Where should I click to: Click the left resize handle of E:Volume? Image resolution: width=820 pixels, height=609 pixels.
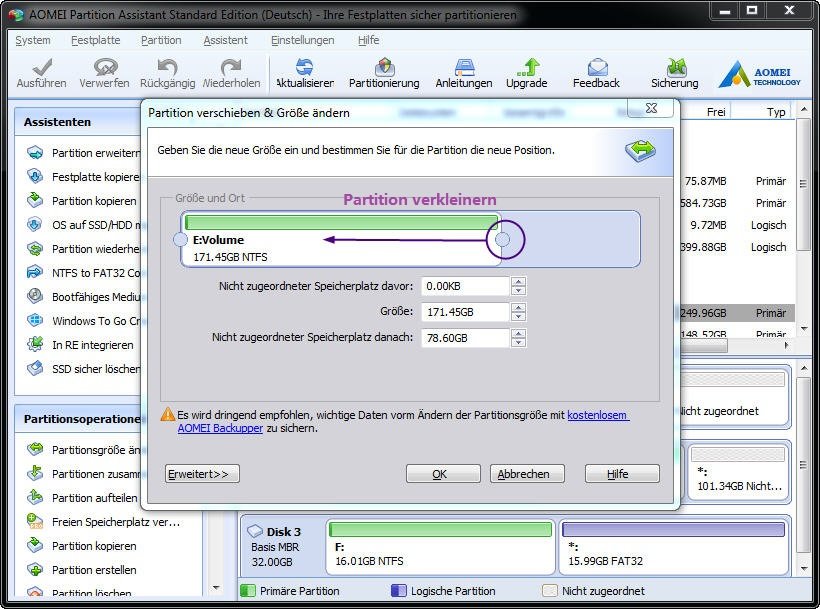pyautogui.click(x=180, y=240)
